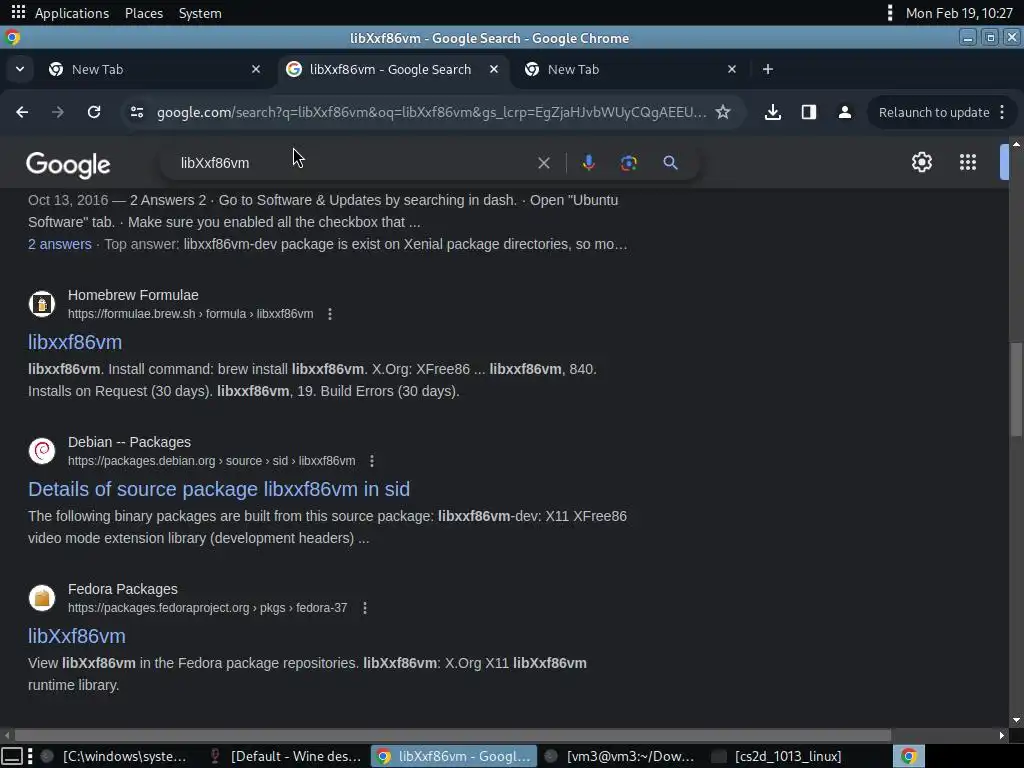This screenshot has height=768, width=1024.
Task: Bookmark this page with the star icon
Action: click(x=723, y=112)
